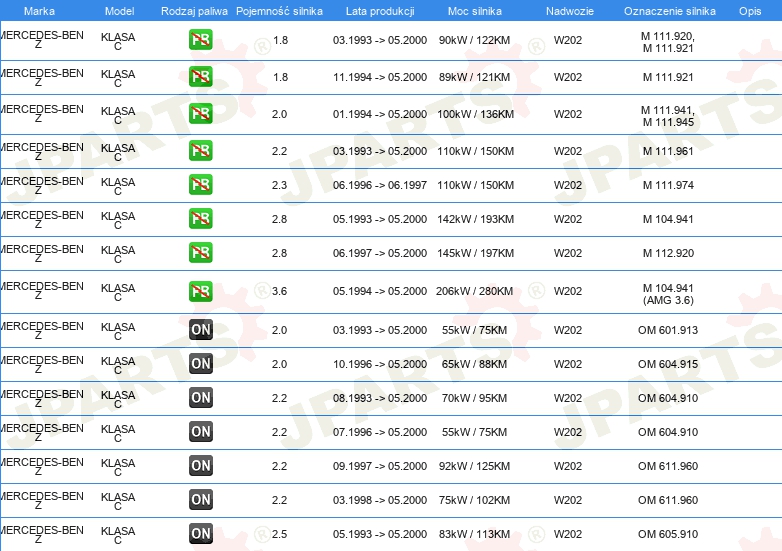Screen dimensions: 782x551
Task: Click W202 body in M 111.974 row
Action: coord(568,185)
